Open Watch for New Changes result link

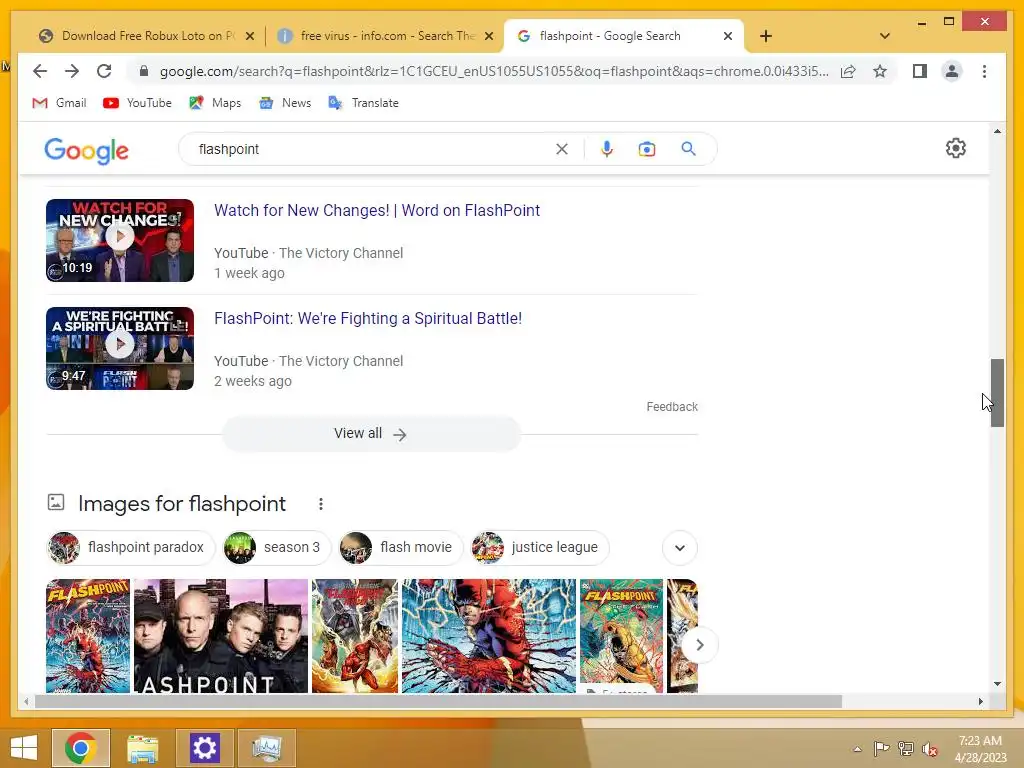(x=377, y=210)
